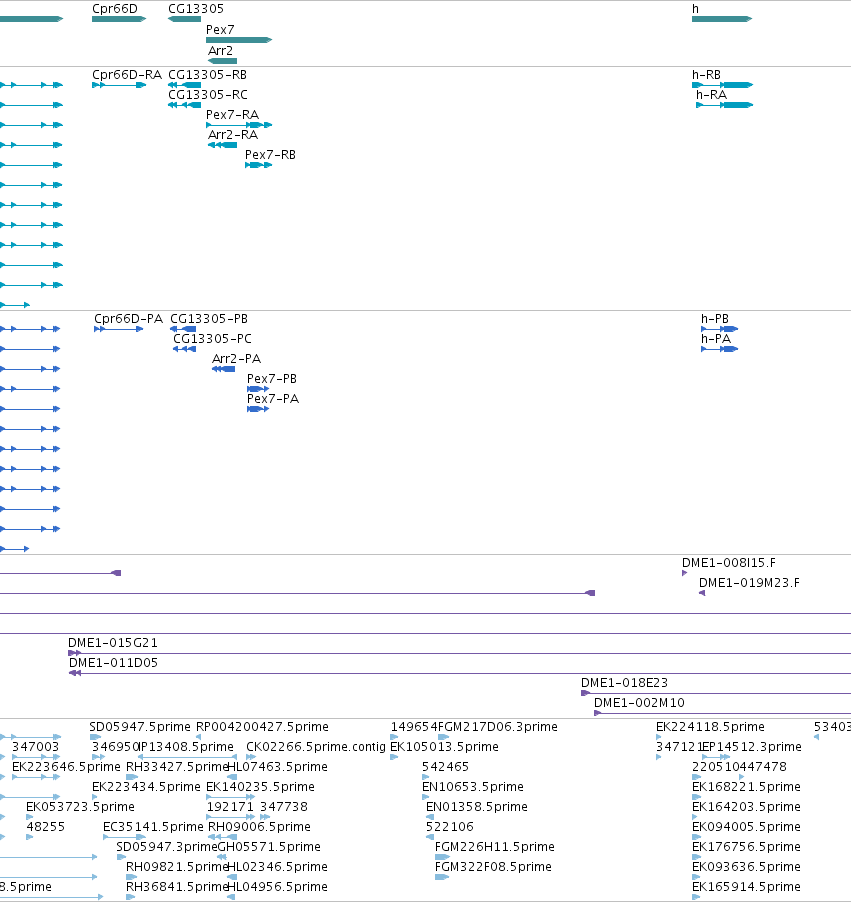Click the 542465 EST label

[445, 767]
